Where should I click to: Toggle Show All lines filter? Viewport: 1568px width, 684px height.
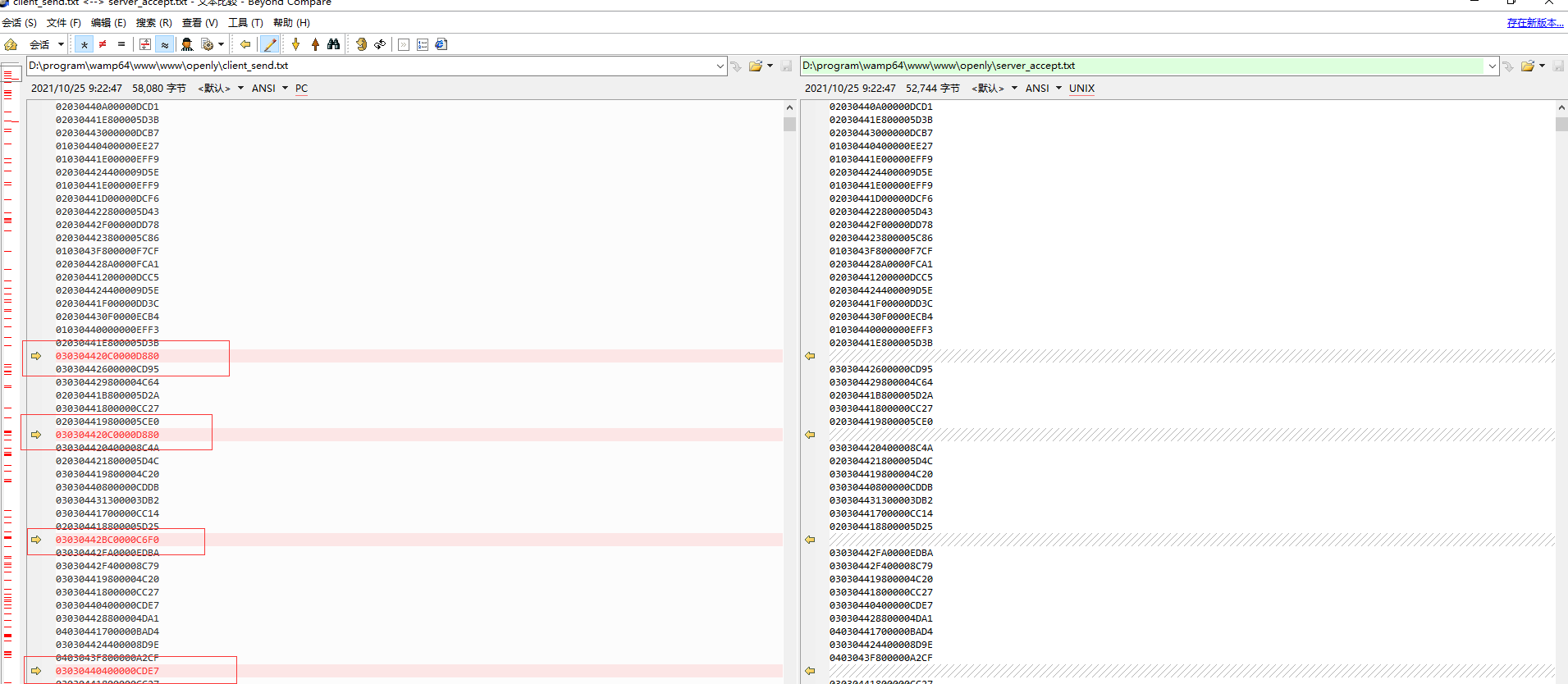click(84, 44)
